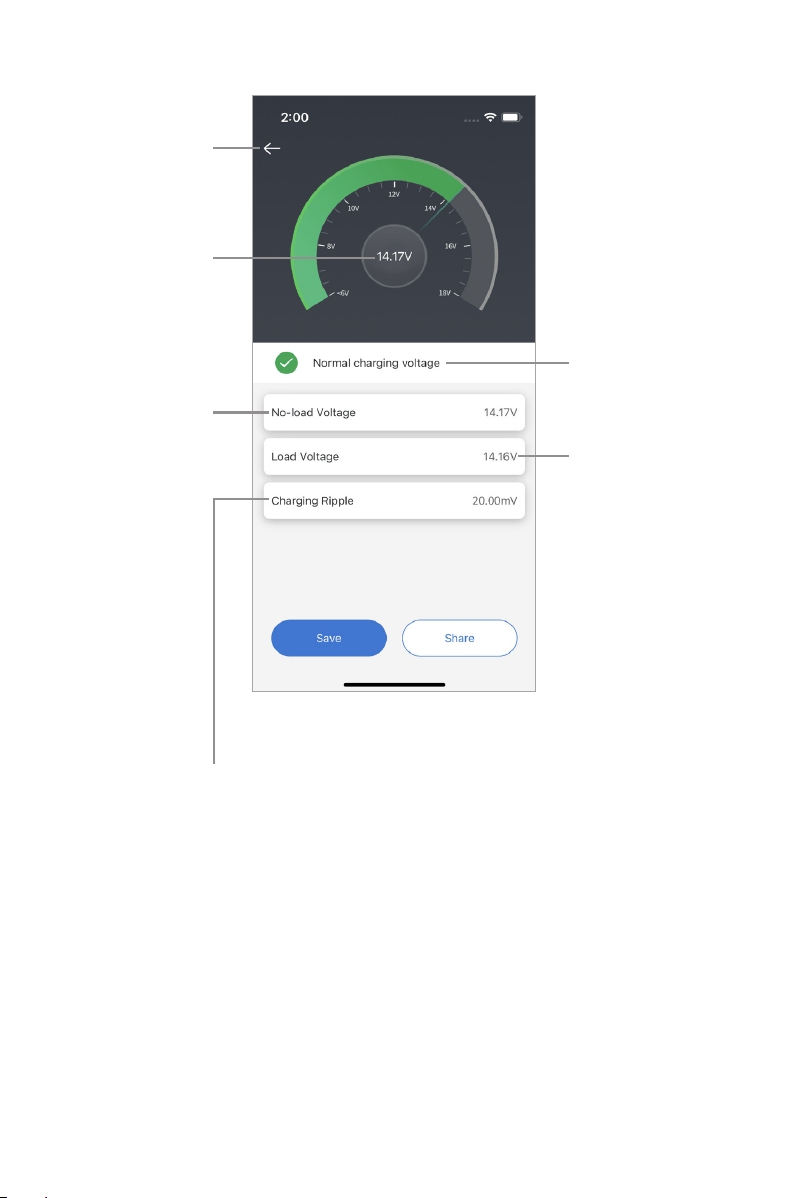The height and width of the screenshot is (1198, 788).
Task: Click the 20.00mV ripple value
Action: click(x=495, y=501)
